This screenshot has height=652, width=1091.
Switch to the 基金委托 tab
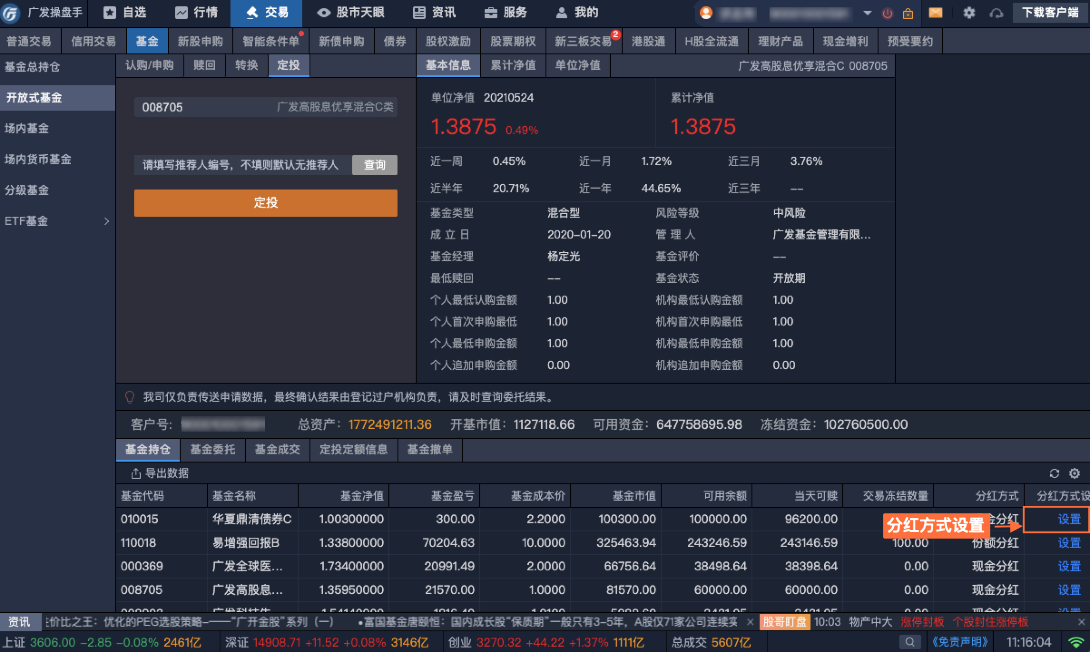click(x=212, y=450)
